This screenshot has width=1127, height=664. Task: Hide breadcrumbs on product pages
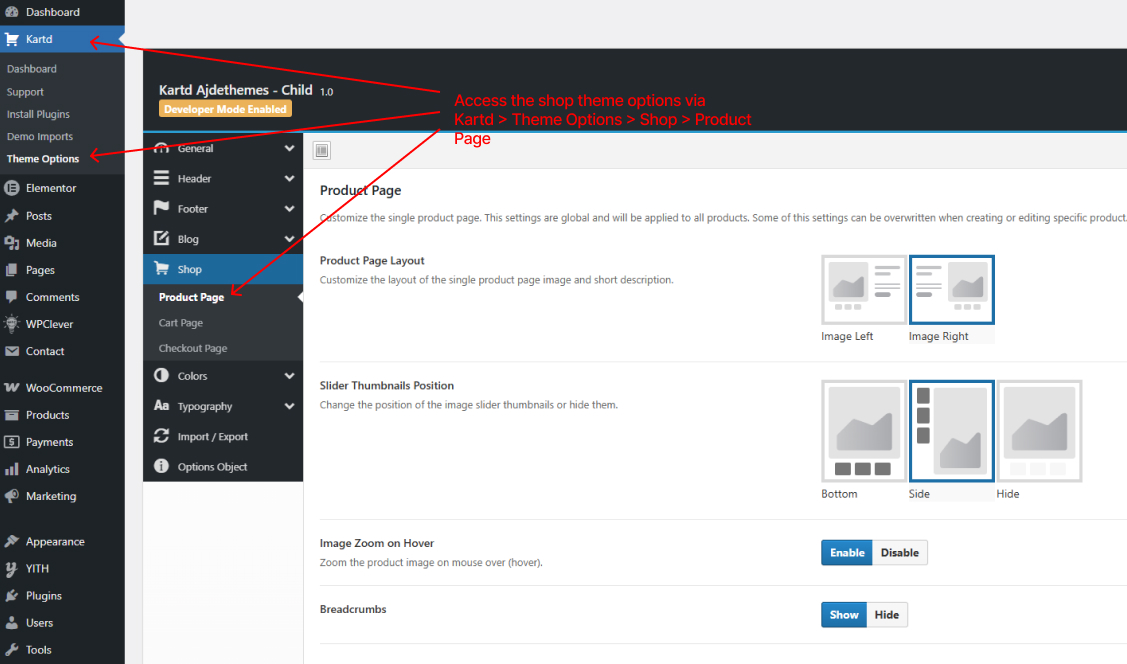[x=887, y=614]
